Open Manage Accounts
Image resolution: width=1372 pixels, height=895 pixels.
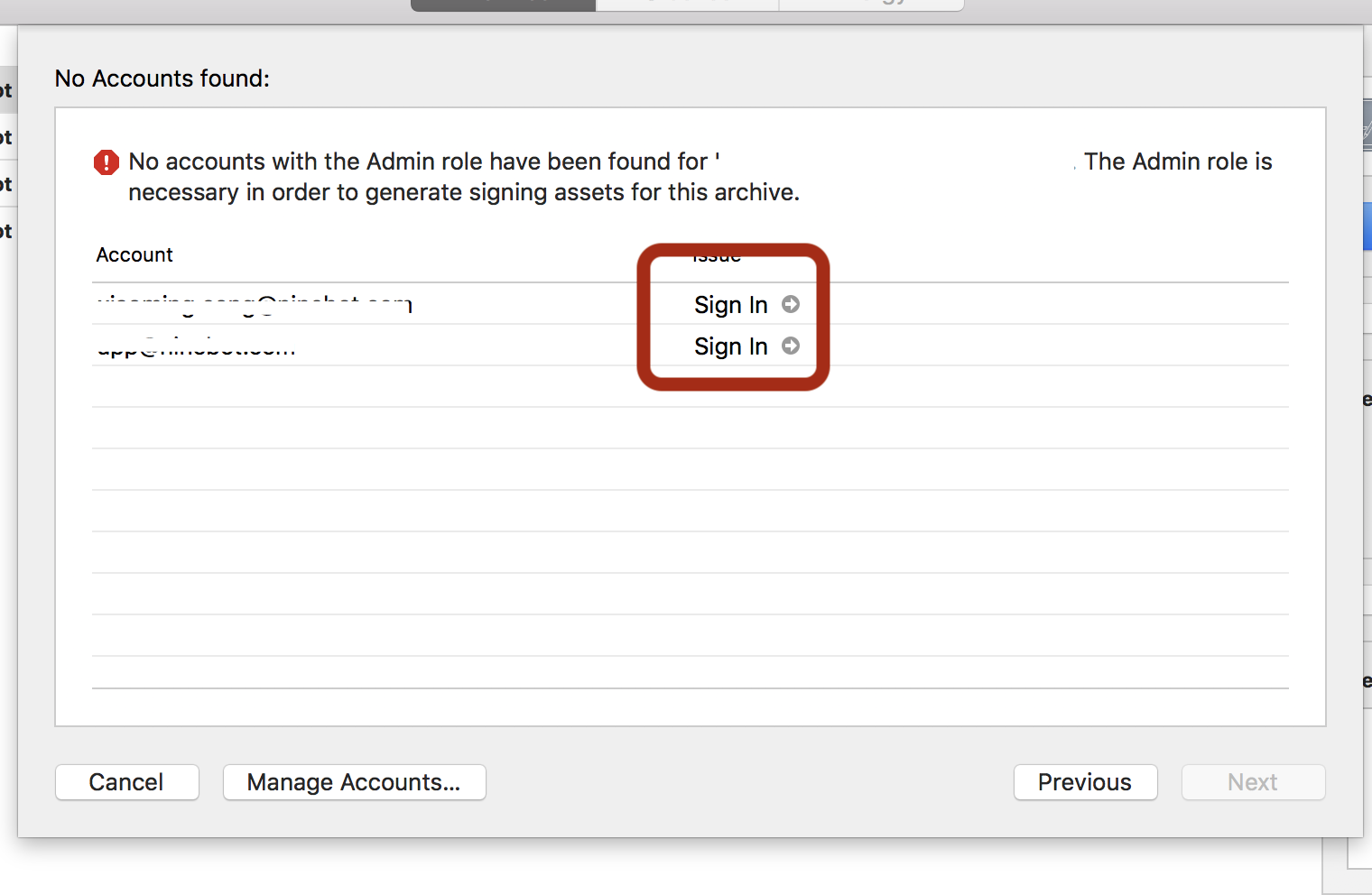pyautogui.click(x=354, y=782)
